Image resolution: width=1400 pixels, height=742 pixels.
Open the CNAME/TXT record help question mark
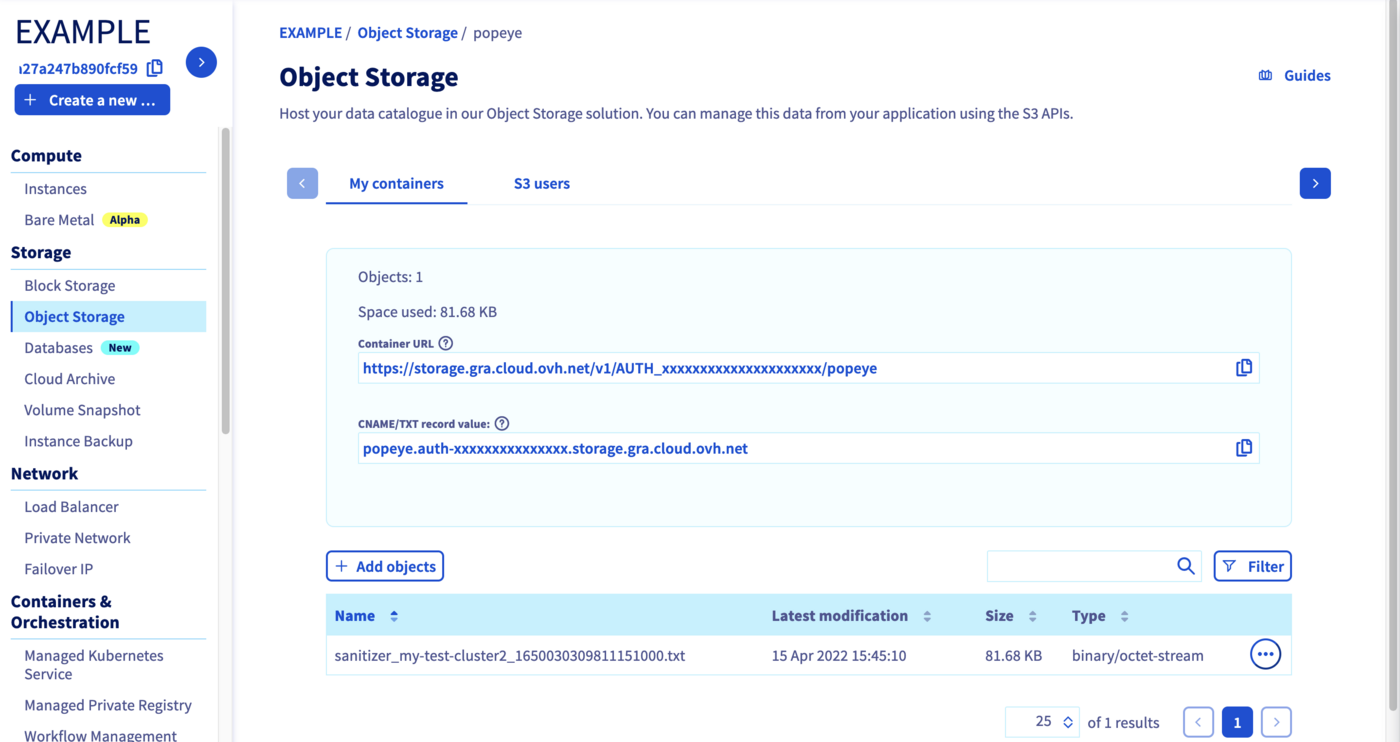[x=501, y=422]
